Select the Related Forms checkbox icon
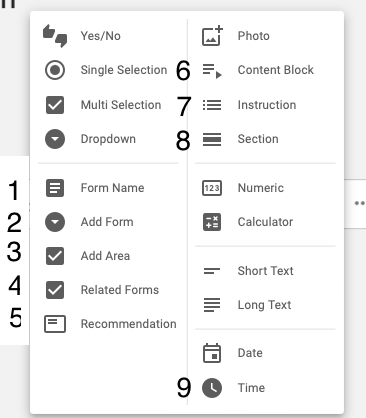This screenshot has height=418, width=366. 55,290
